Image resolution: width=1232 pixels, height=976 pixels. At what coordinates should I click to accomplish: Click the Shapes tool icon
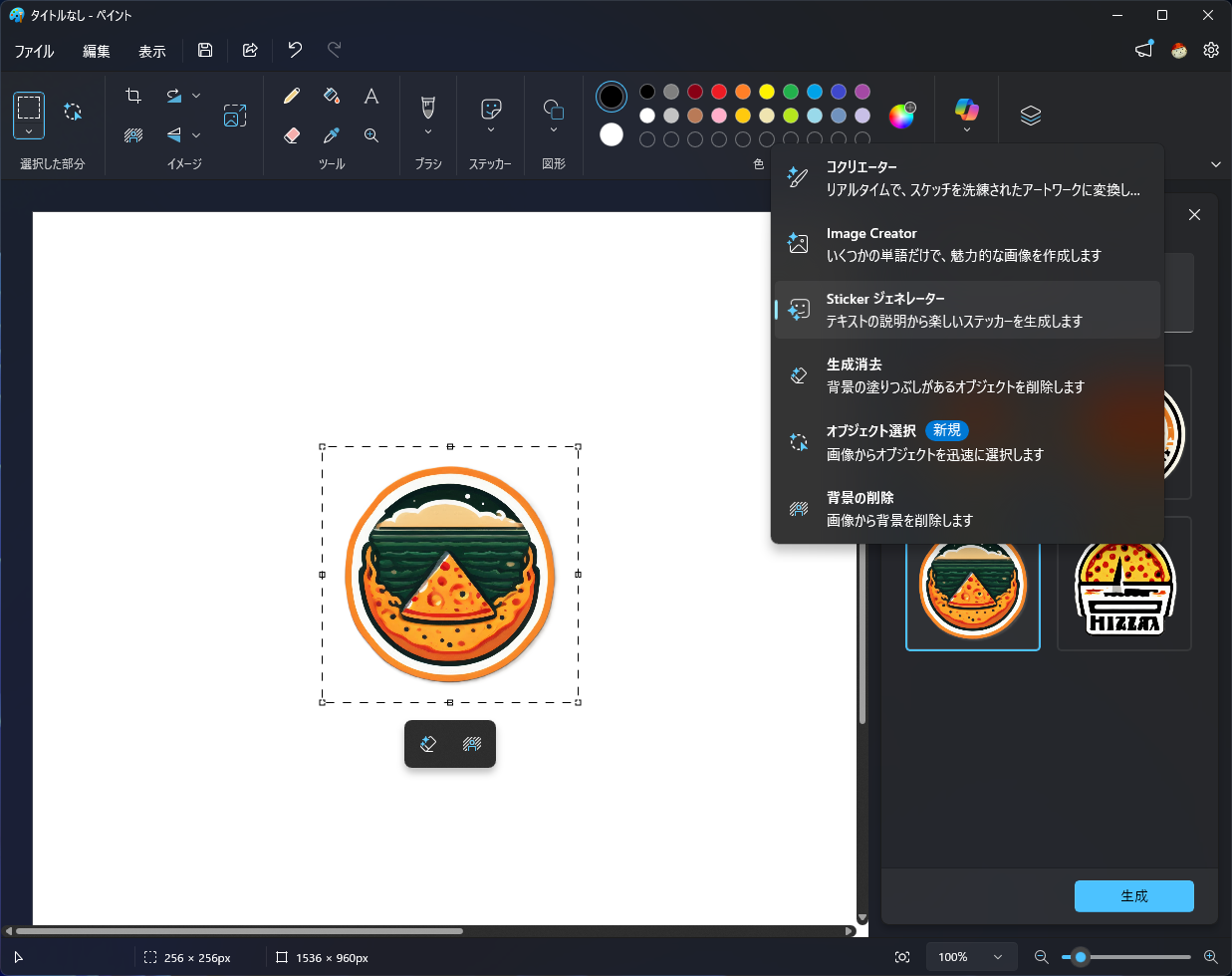(554, 108)
